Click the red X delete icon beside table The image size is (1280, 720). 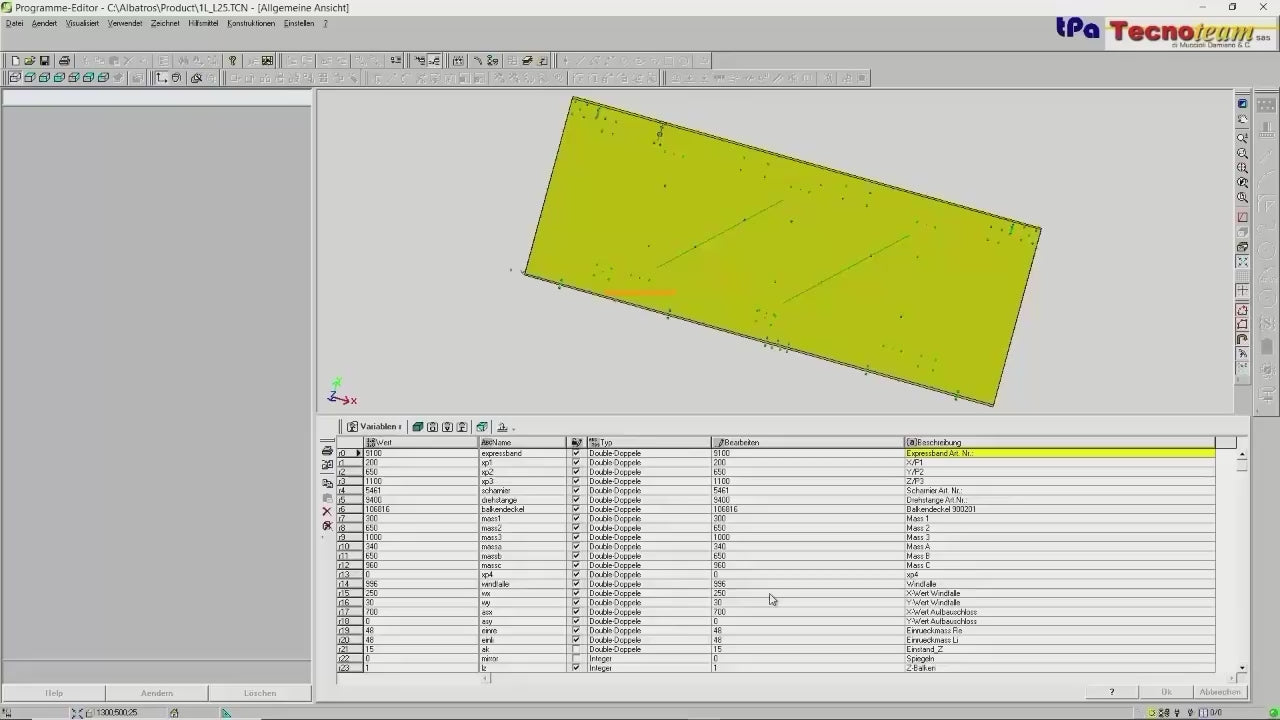(327, 511)
